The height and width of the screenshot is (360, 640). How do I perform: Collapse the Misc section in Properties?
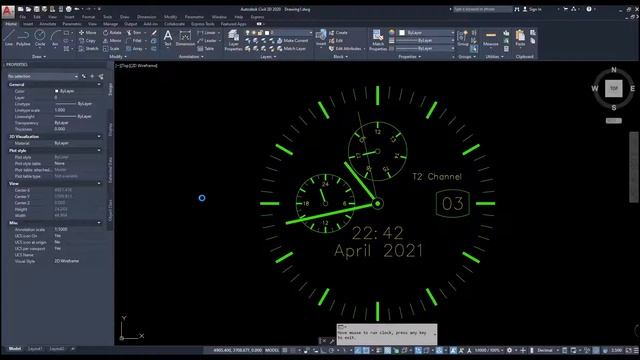[99, 223]
